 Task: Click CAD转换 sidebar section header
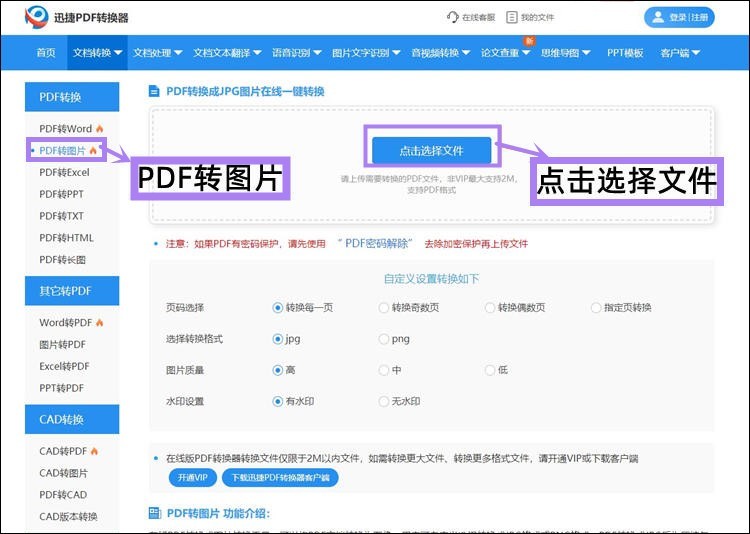(72, 419)
